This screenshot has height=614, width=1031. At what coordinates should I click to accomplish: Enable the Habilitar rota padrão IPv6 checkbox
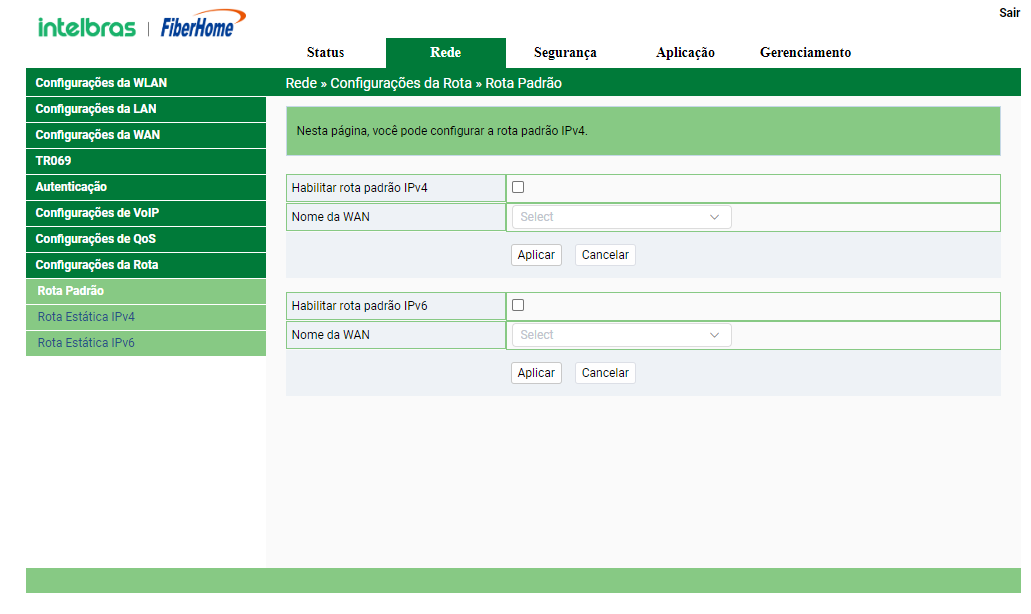[x=518, y=305]
